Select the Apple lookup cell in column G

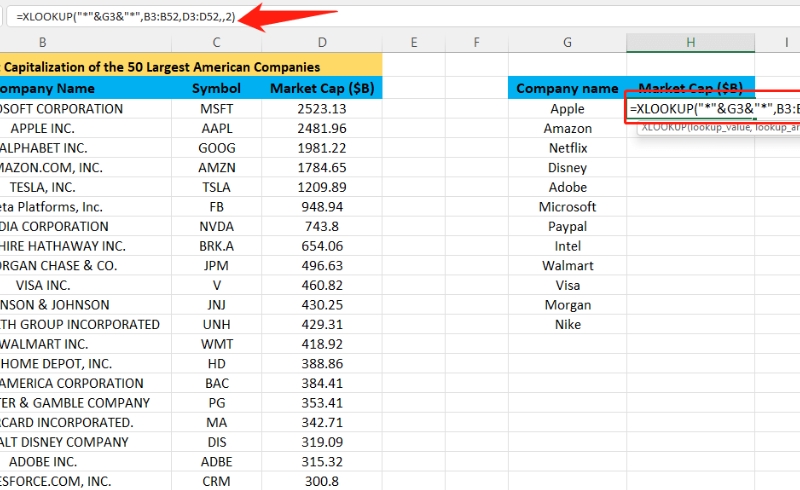click(567, 109)
